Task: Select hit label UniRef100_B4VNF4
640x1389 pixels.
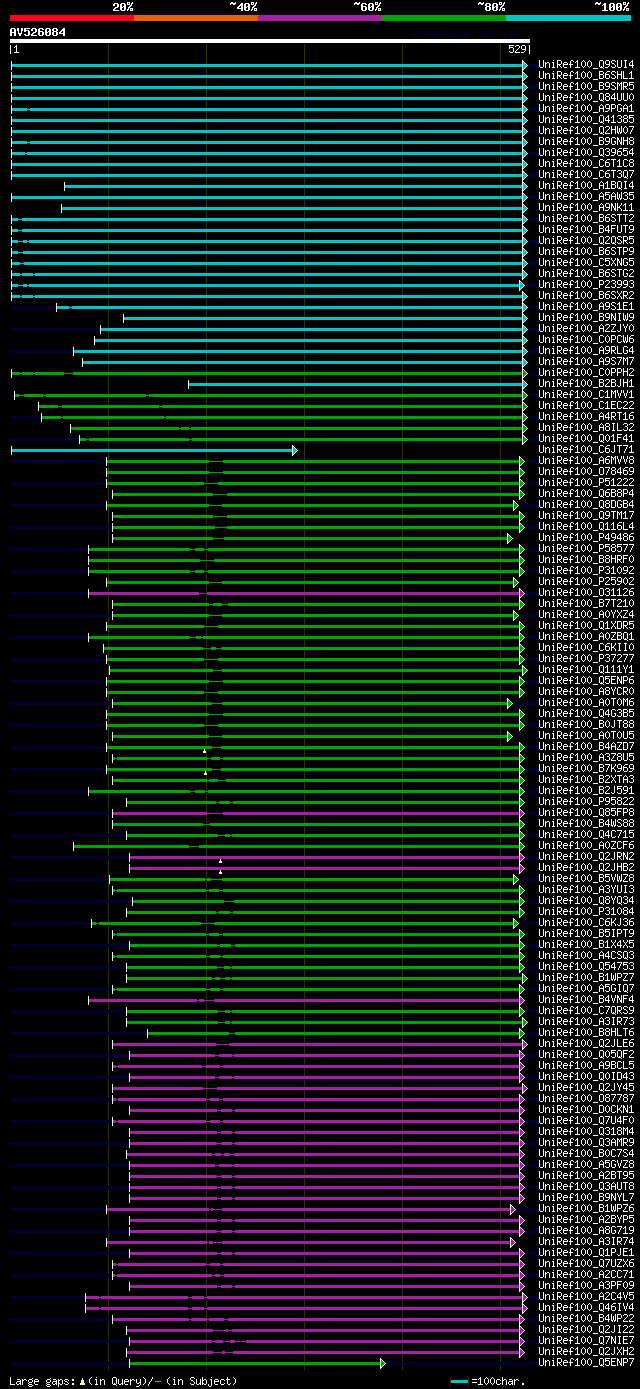Action: [586, 999]
